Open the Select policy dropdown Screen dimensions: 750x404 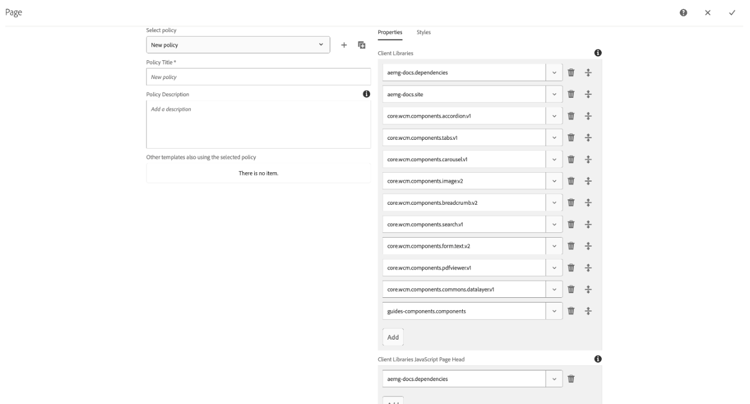(x=238, y=45)
